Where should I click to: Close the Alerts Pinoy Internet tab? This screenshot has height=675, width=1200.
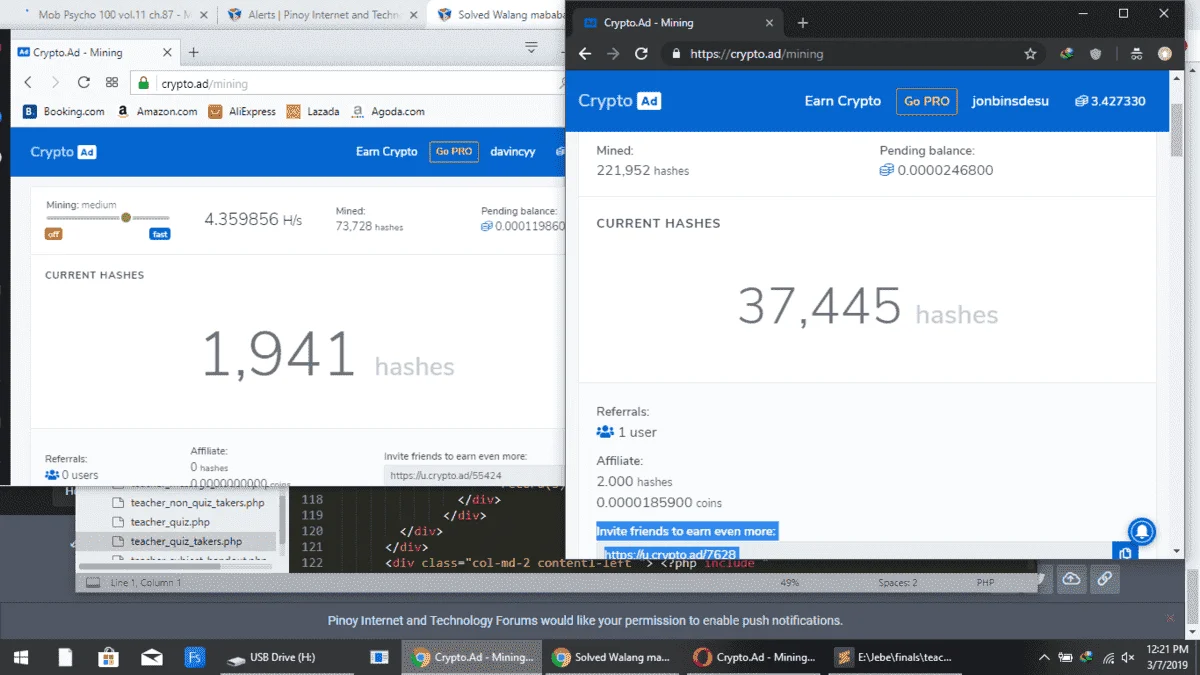pos(413,15)
